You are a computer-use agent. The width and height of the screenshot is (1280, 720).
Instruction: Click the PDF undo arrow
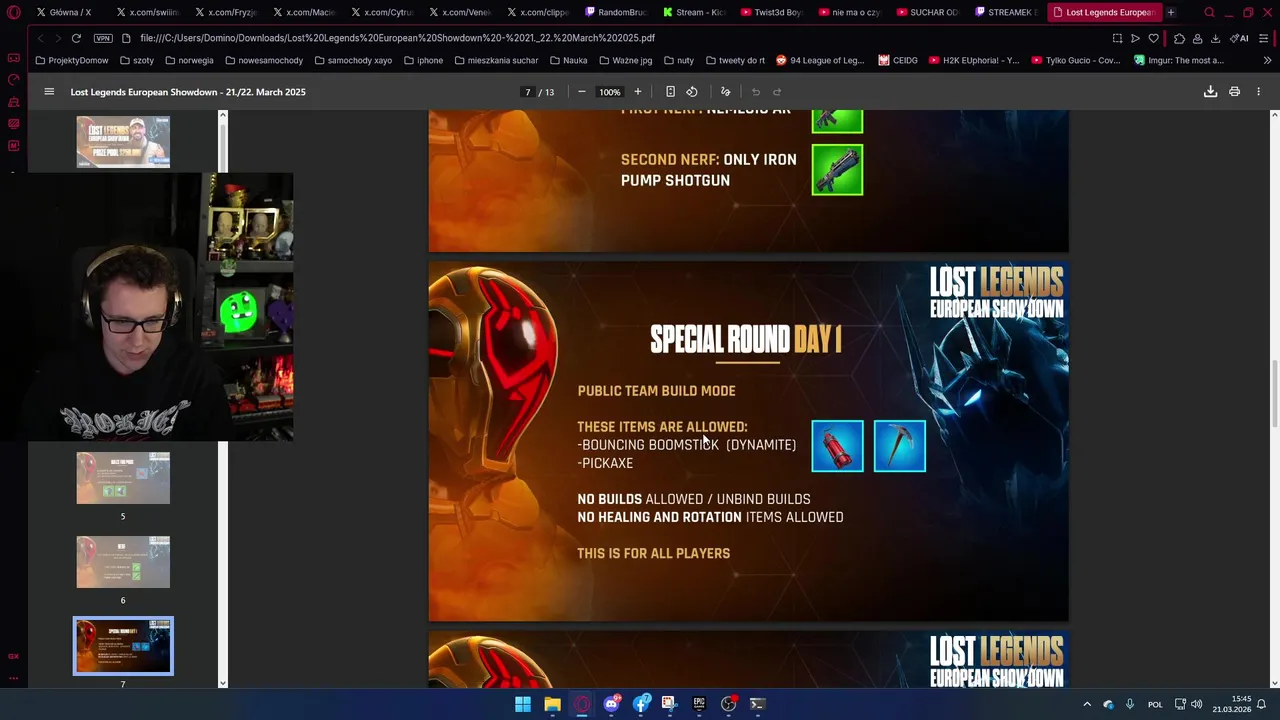click(756, 92)
